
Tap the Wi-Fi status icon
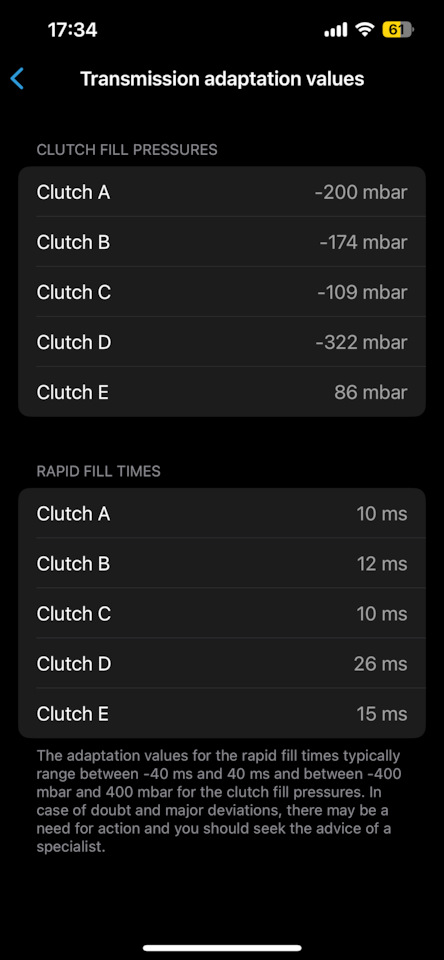pyautogui.click(x=365, y=29)
